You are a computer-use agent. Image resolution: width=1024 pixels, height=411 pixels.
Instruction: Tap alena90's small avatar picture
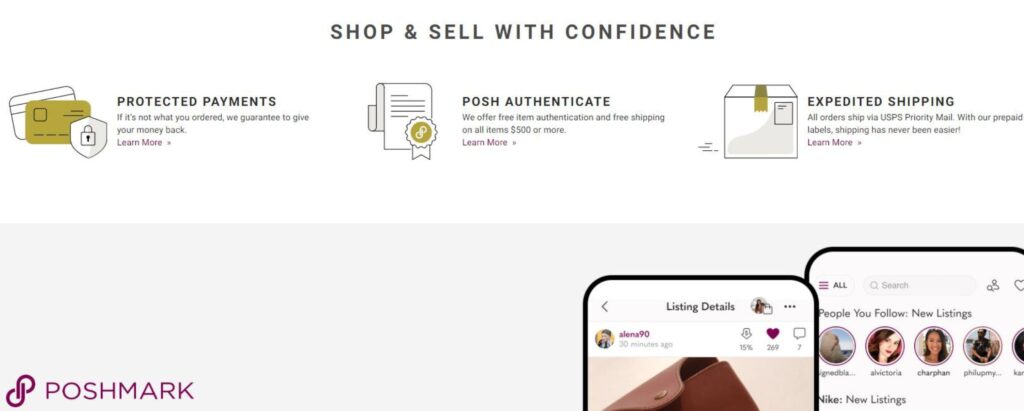(x=604, y=338)
